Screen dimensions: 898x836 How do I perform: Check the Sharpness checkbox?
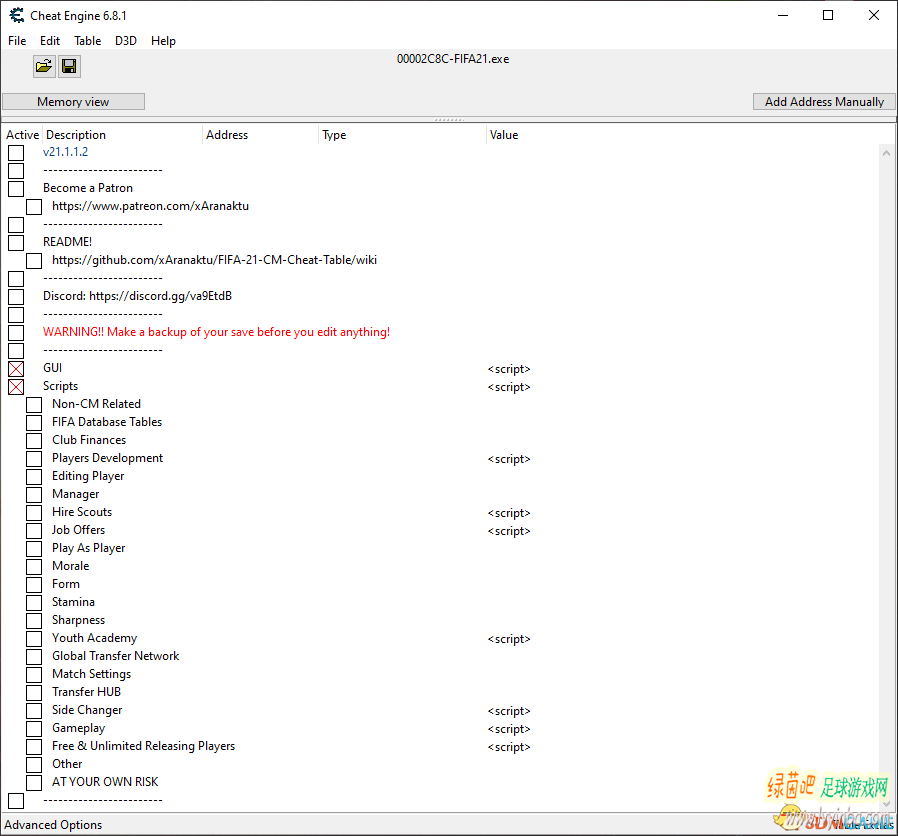[x=34, y=621]
